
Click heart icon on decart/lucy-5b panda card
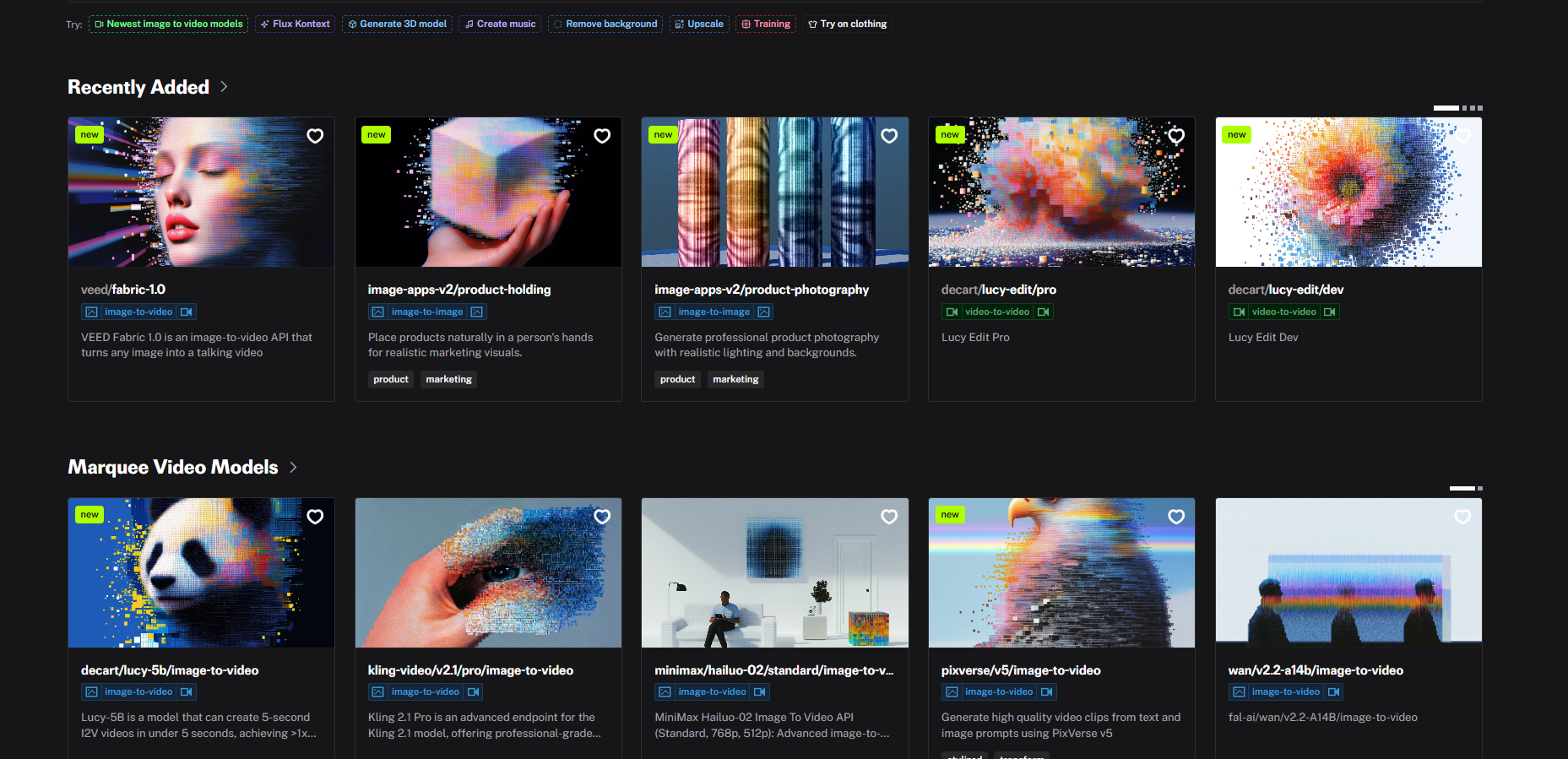click(315, 517)
